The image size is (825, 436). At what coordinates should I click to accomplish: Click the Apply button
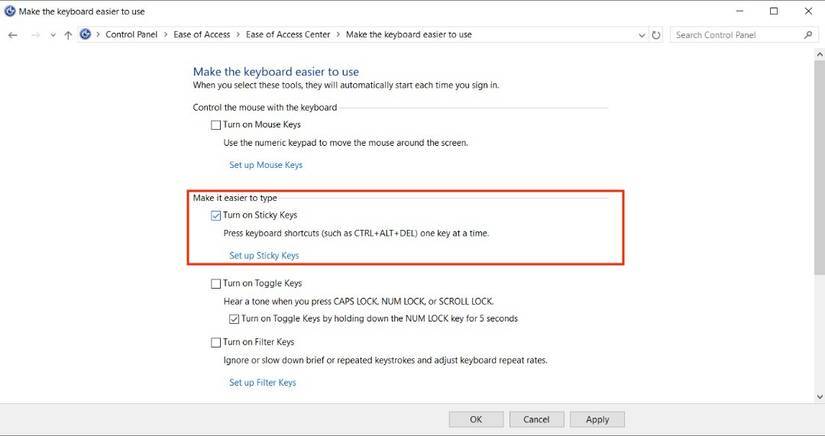[597, 419]
